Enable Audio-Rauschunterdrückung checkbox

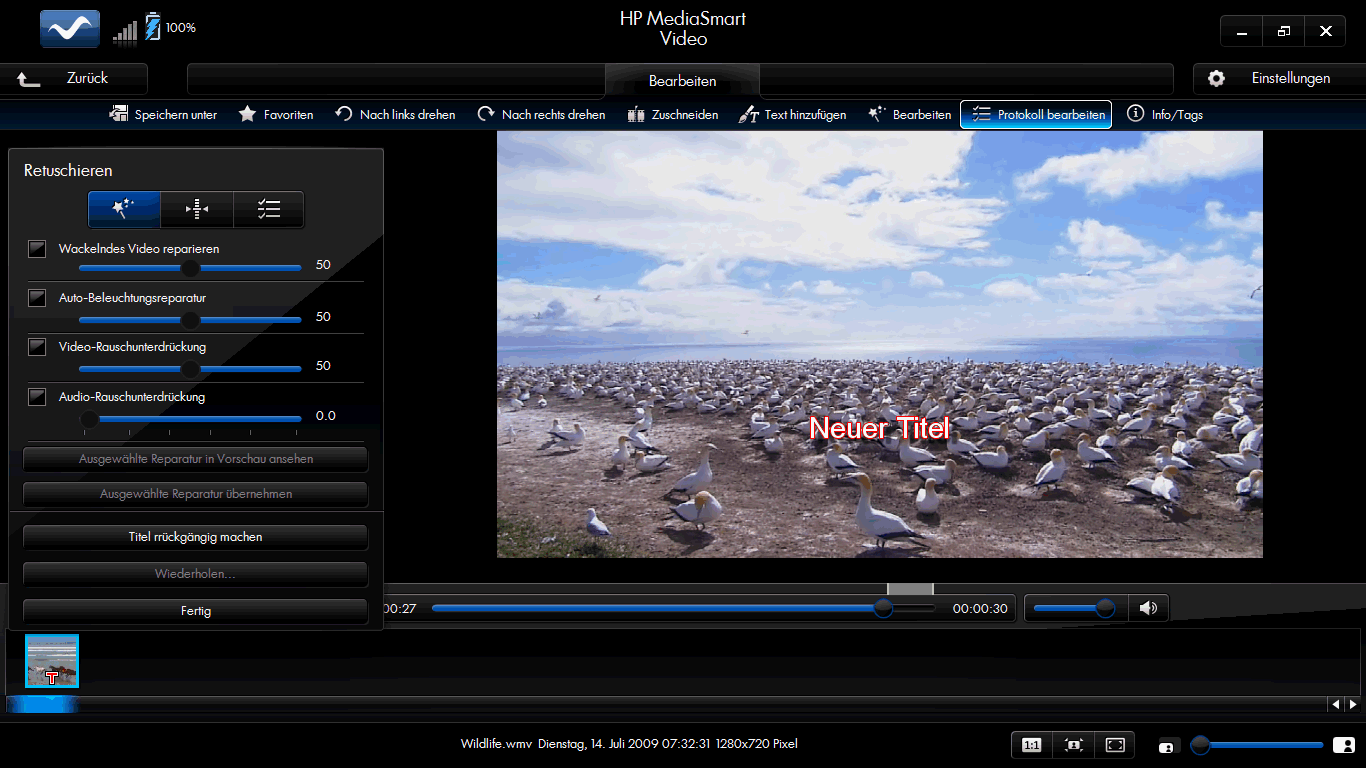pos(37,397)
